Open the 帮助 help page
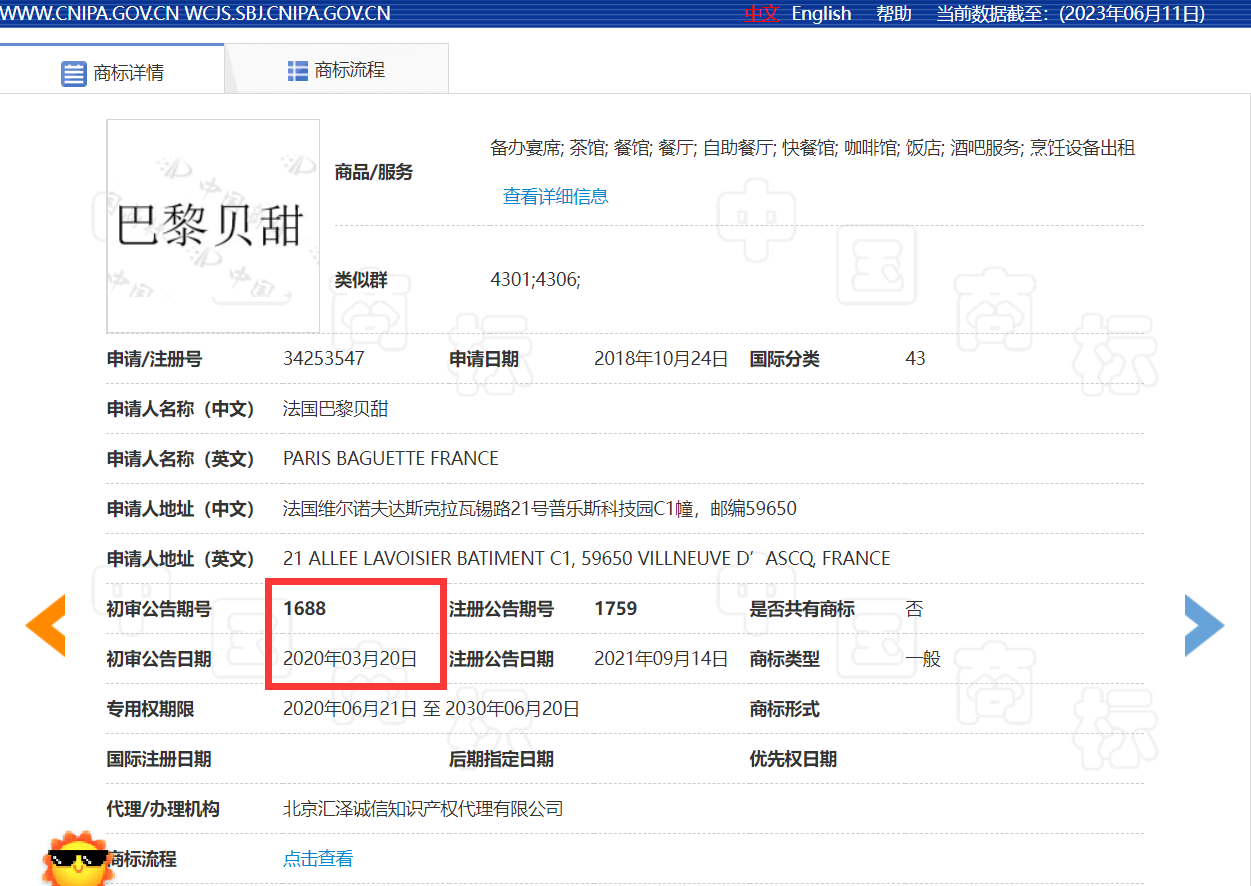 click(893, 14)
